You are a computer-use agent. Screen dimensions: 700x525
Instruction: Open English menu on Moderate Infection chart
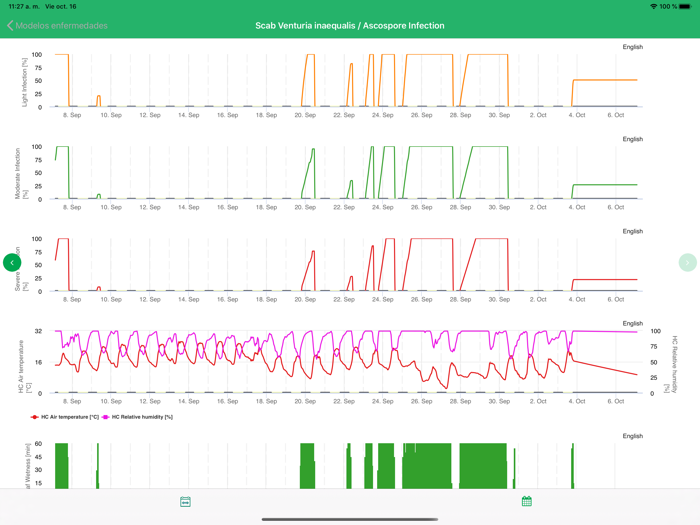point(632,139)
